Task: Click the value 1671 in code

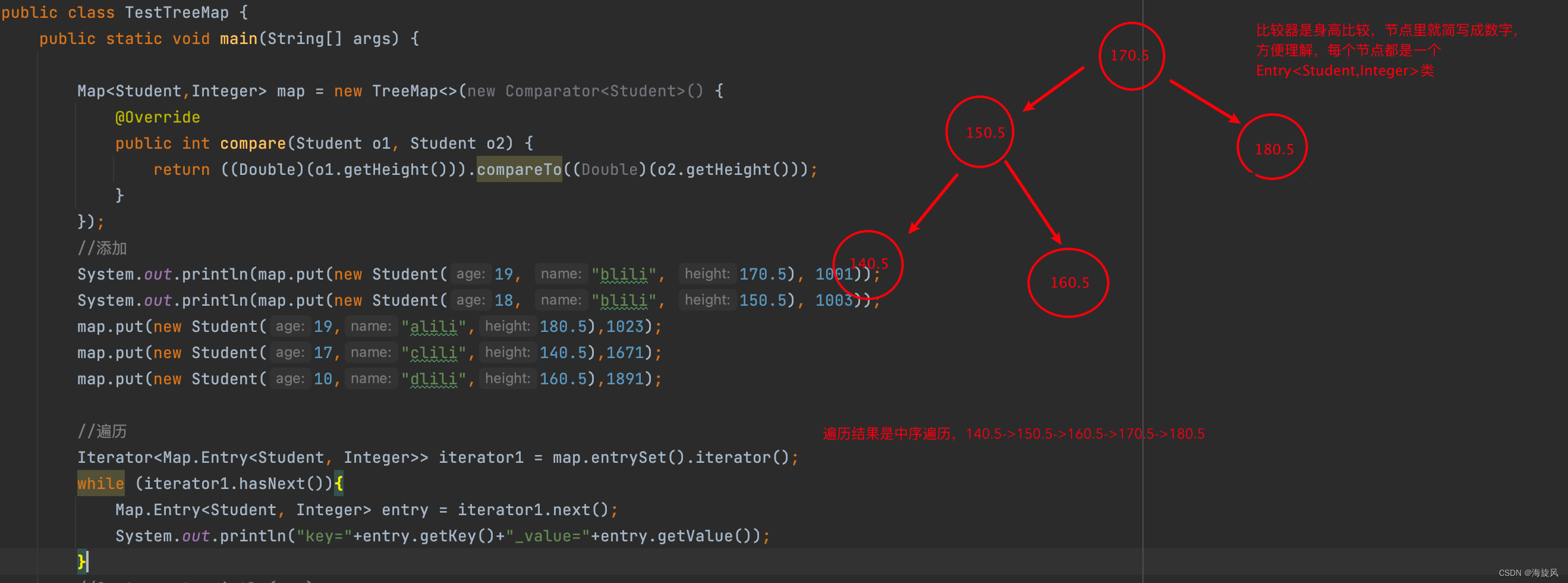Action: pos(625,353)
